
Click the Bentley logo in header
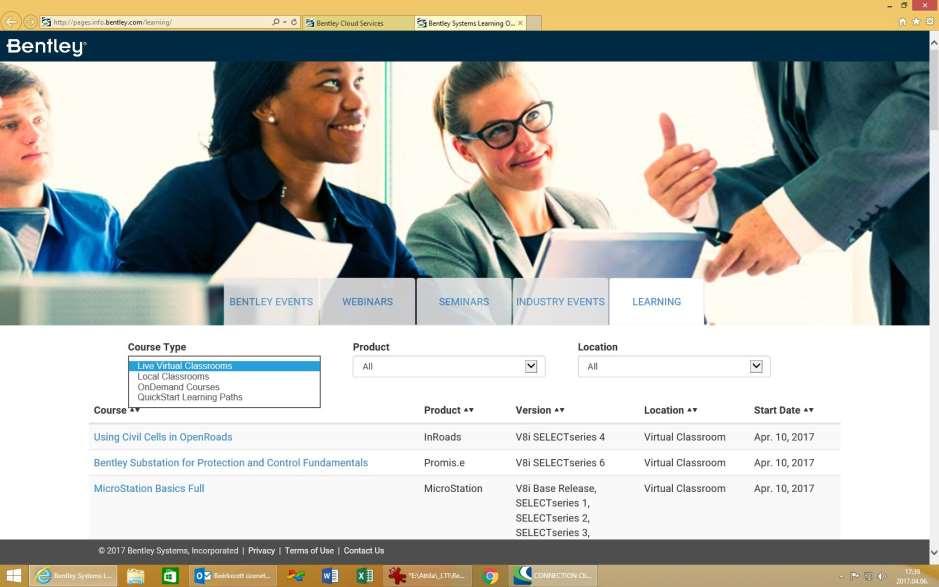tap(46, 47)
